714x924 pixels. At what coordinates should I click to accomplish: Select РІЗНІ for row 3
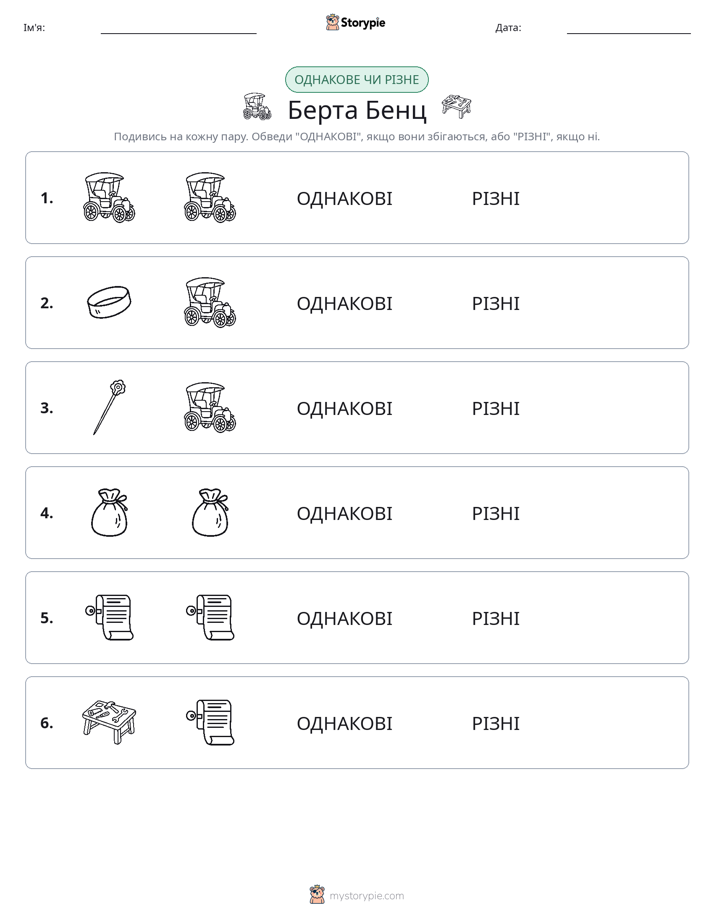point(495,408)
